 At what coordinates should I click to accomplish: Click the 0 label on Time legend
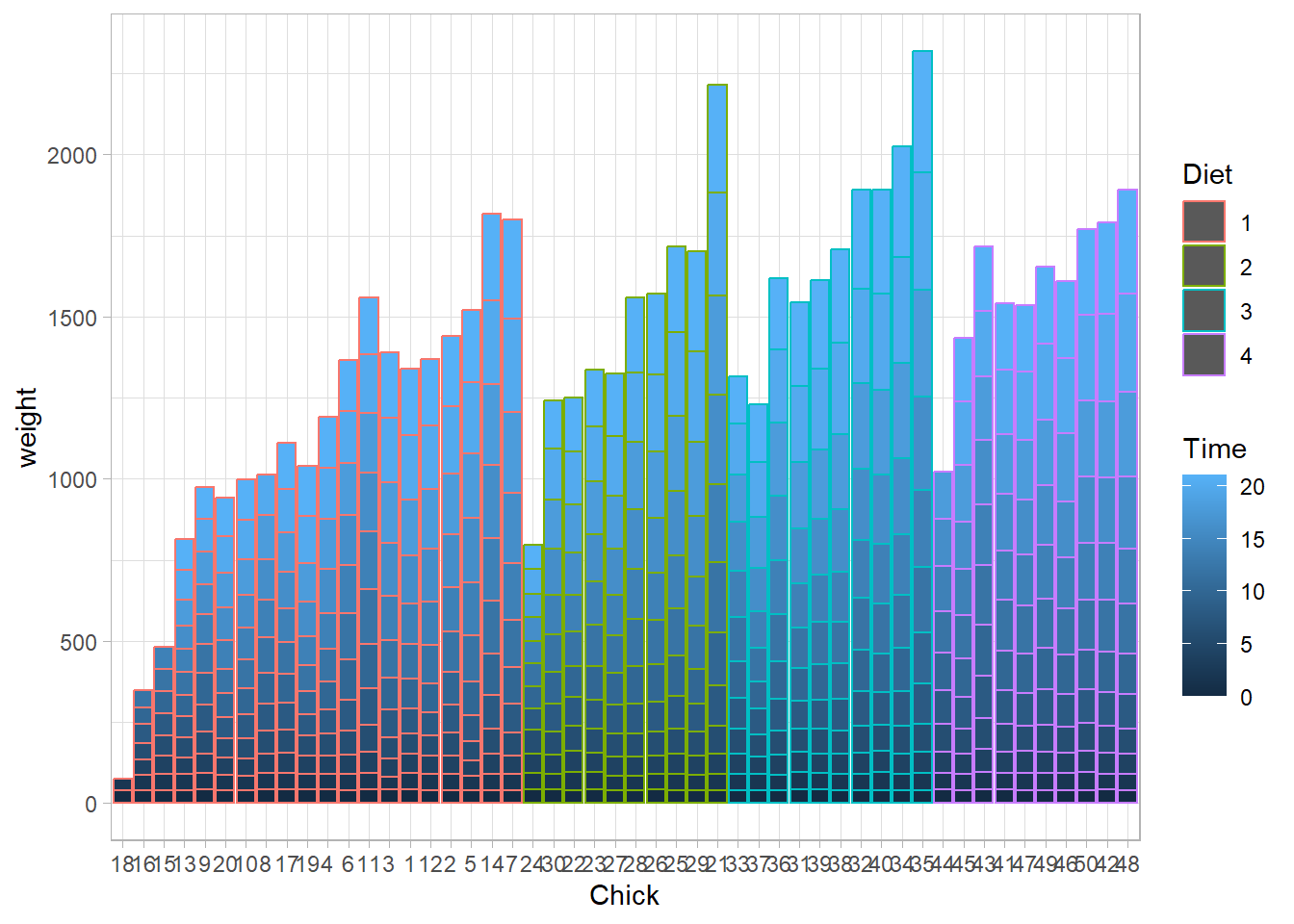pos(1246,697)
